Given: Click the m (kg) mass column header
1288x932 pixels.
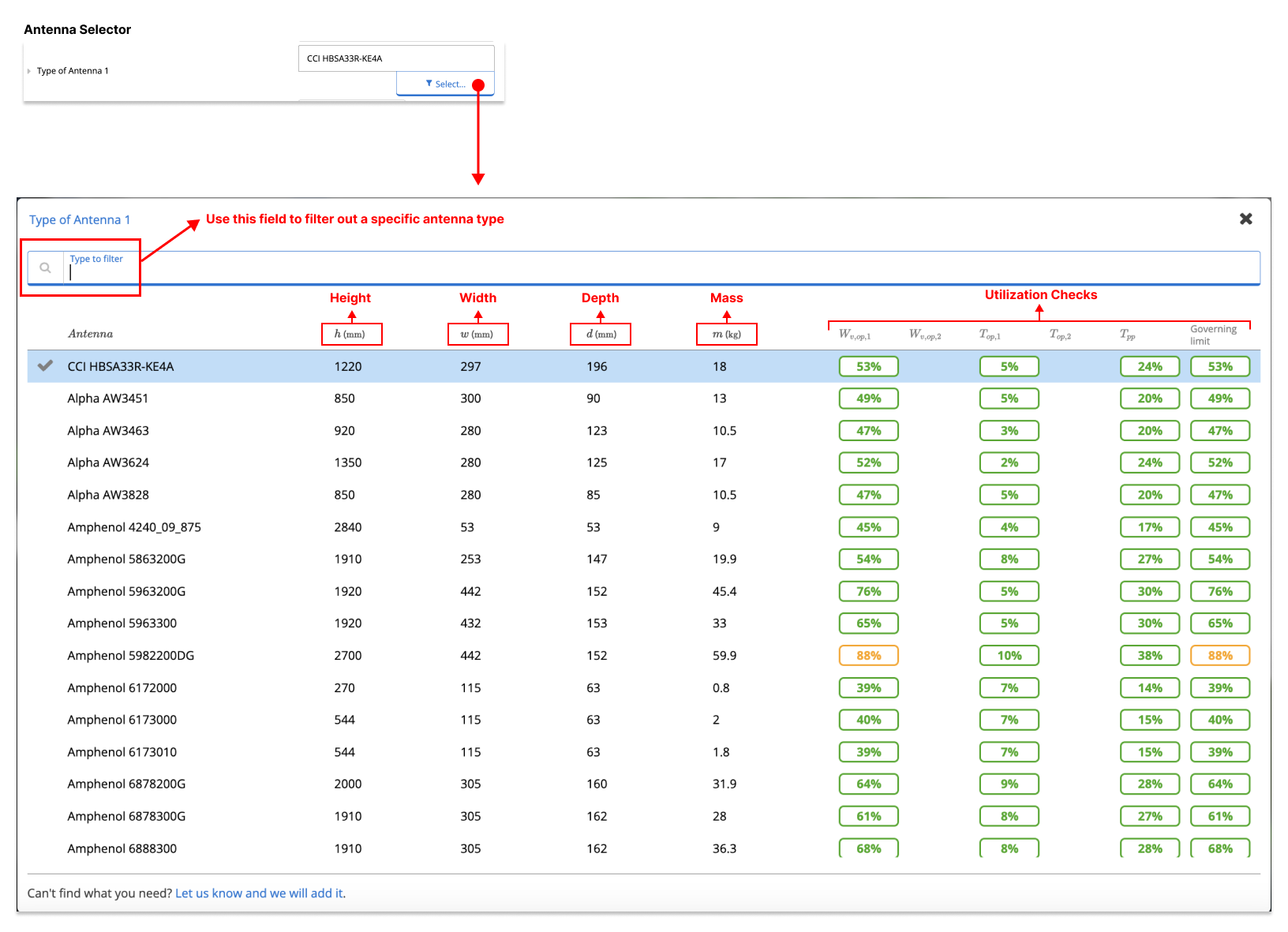Looking at the screenshot, I should pyautogui.click(x=727, y=334).
